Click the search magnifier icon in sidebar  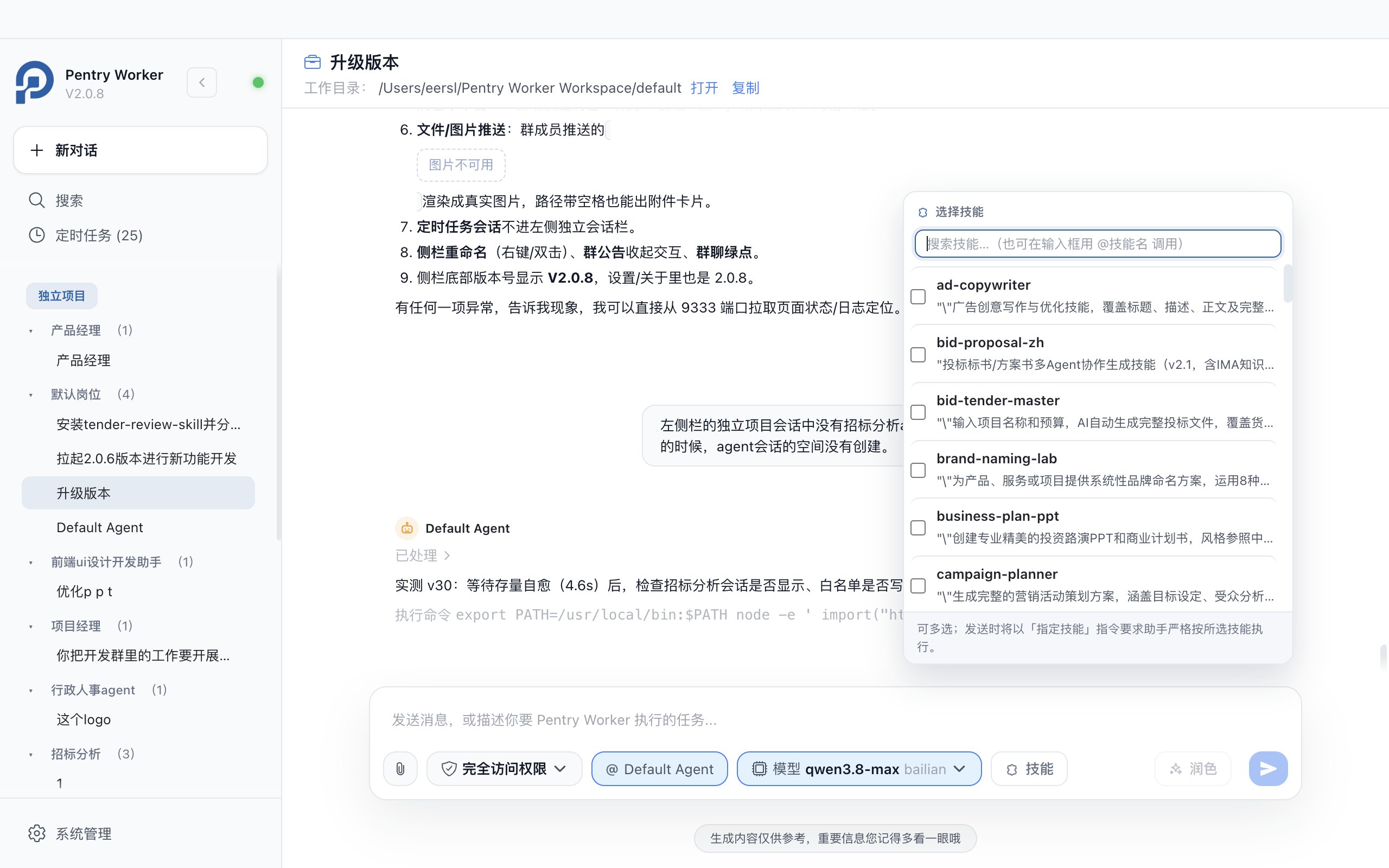pos(37,200)
